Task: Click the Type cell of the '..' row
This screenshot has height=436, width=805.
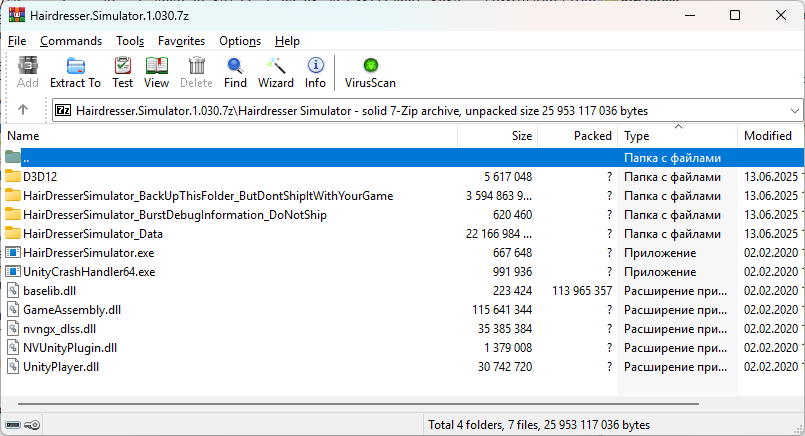Action: coord(673,158)
